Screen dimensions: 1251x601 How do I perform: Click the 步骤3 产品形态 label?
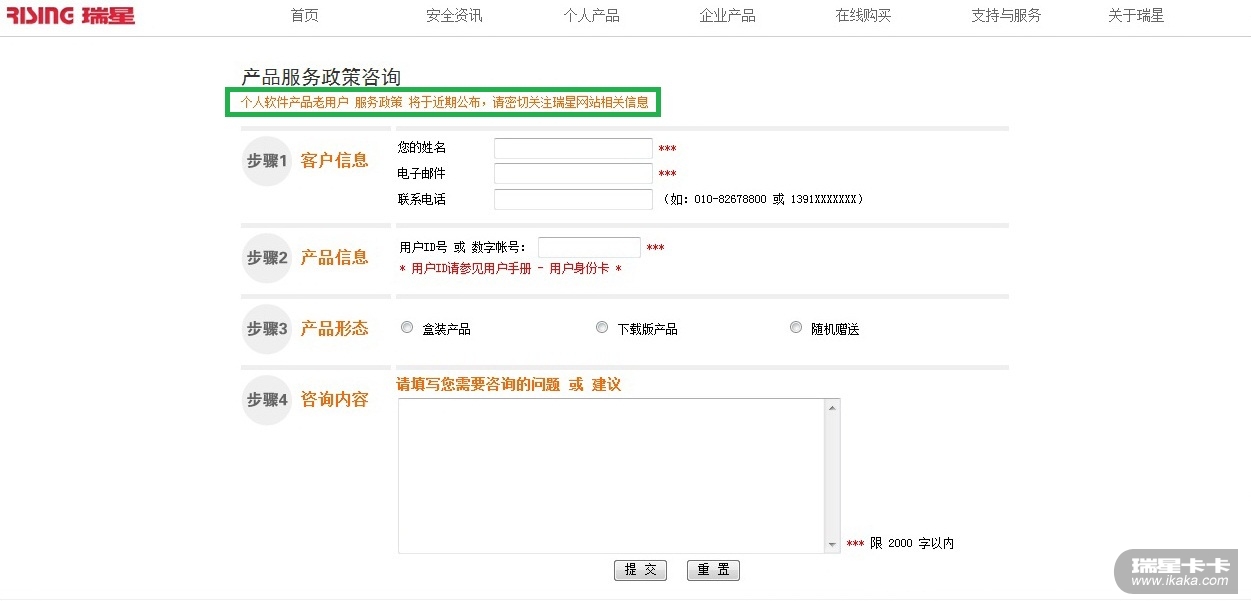[306, 328]
